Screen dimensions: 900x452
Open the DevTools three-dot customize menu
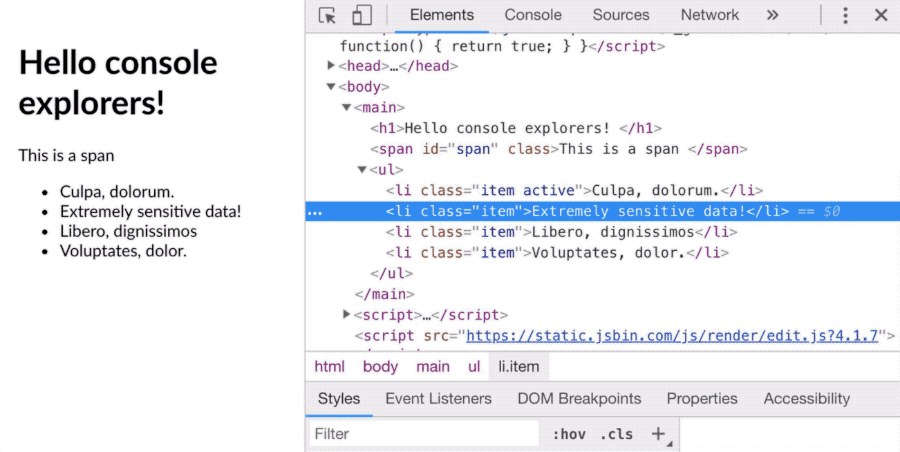tap(845, 15)
